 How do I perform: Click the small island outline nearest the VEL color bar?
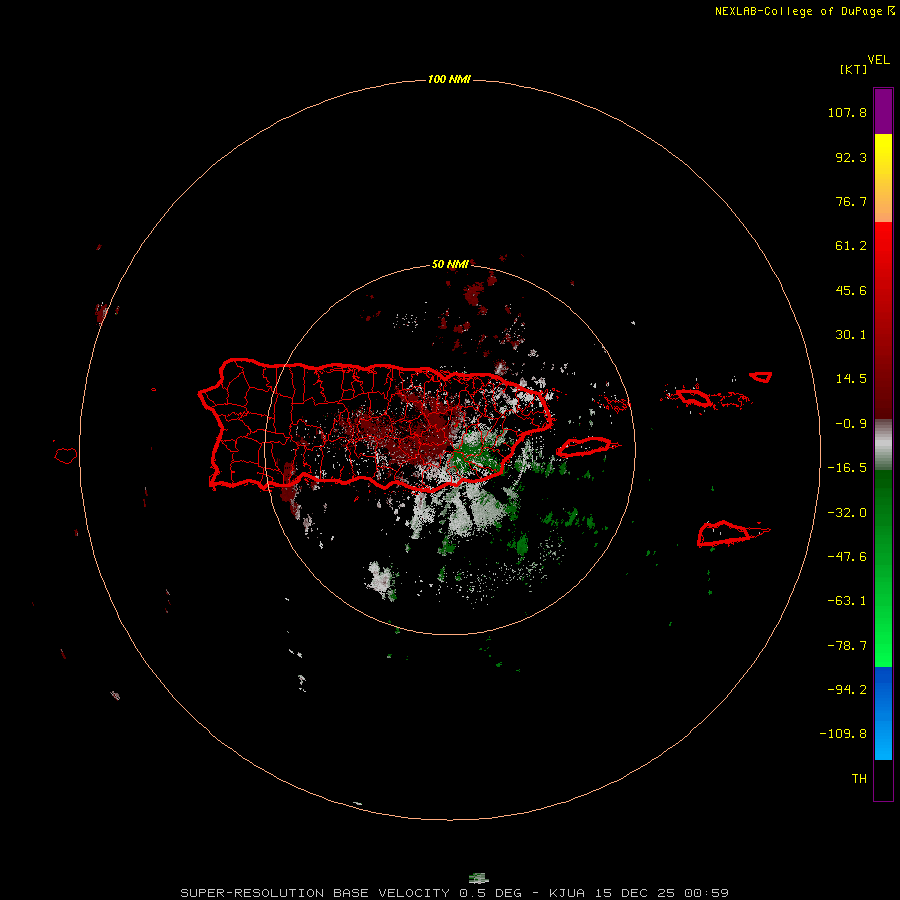pyautogui.click(x=761, y=377)
